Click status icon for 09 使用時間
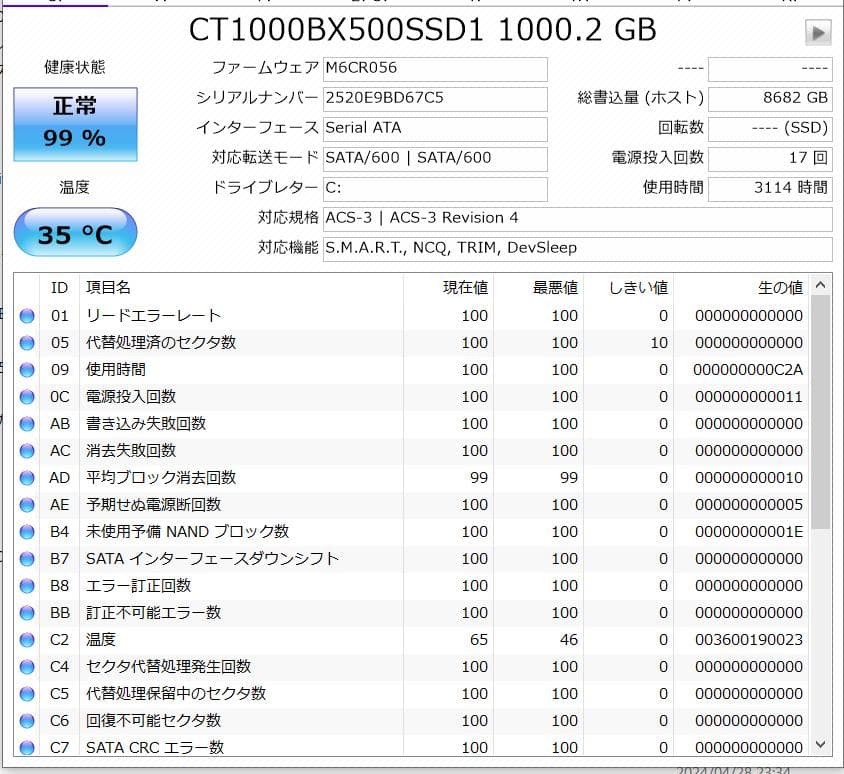844x774 pixels. coord(27,370)
